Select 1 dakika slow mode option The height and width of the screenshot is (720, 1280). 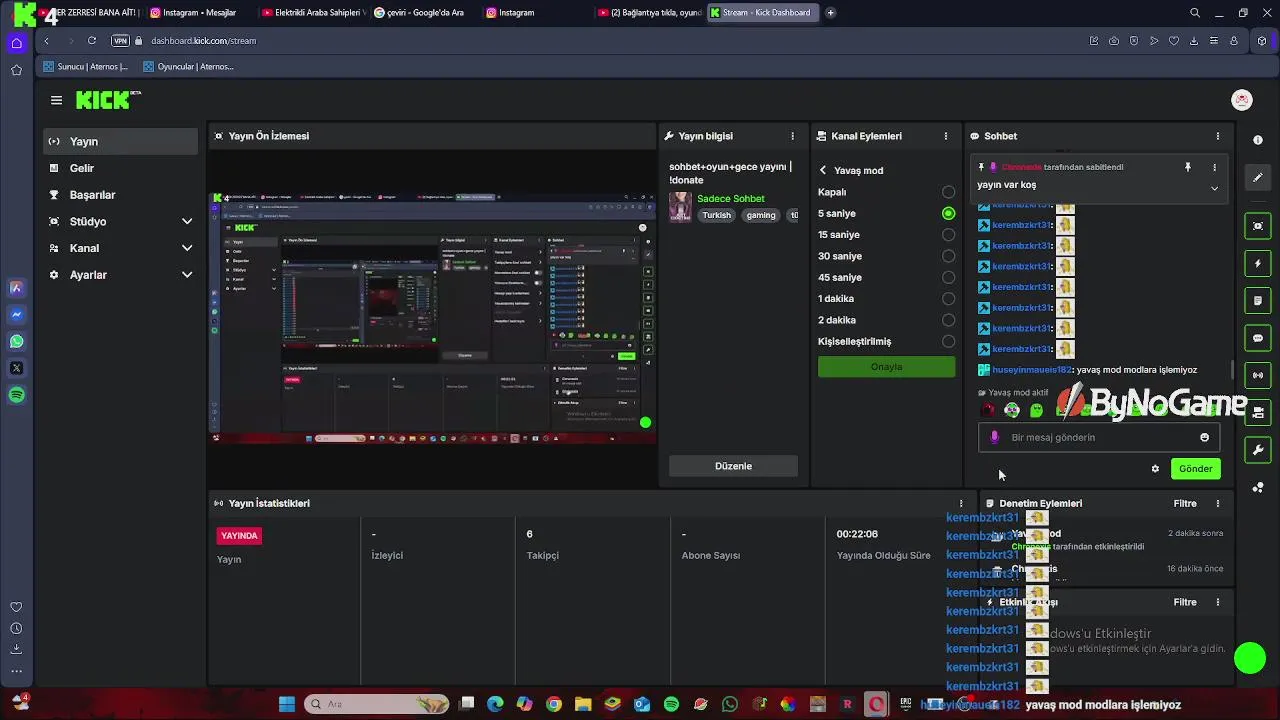(948, 299)
